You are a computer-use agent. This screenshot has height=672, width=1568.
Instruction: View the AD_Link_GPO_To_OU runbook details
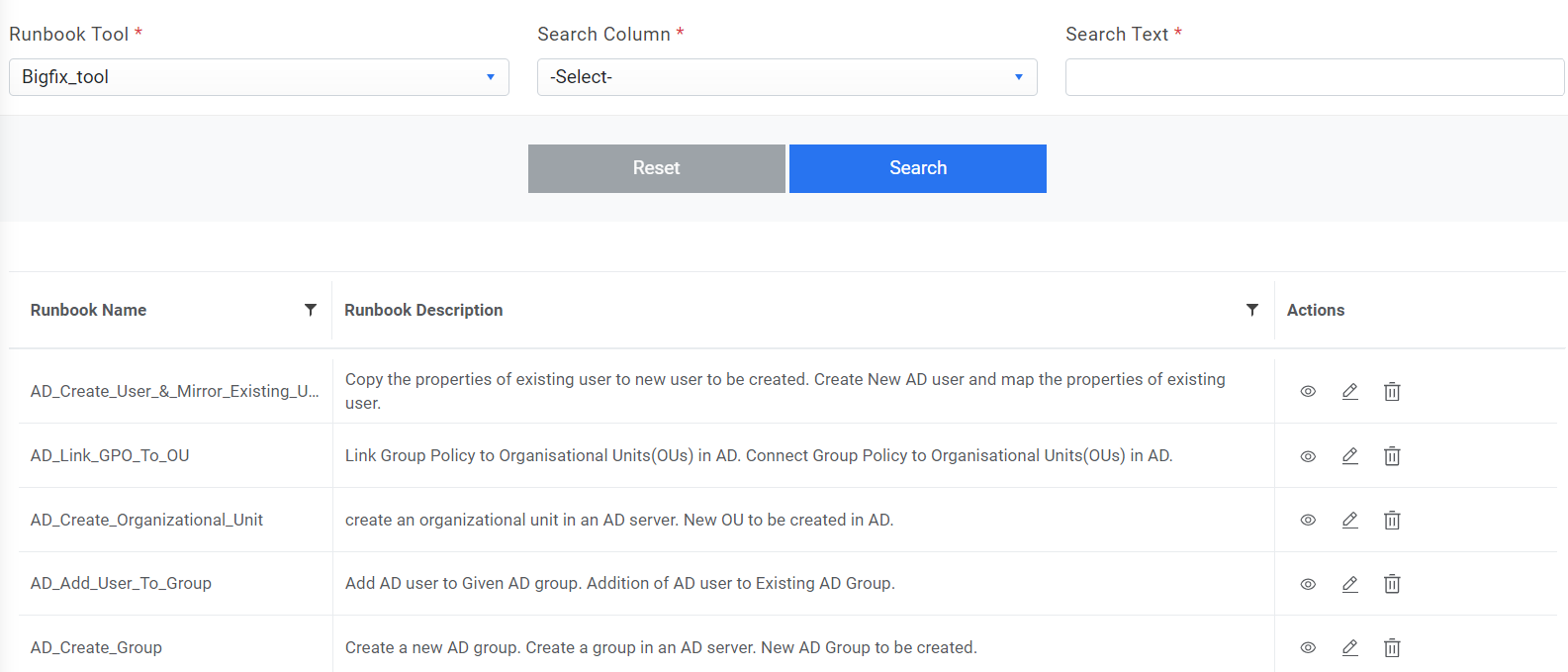(1308, 456)
